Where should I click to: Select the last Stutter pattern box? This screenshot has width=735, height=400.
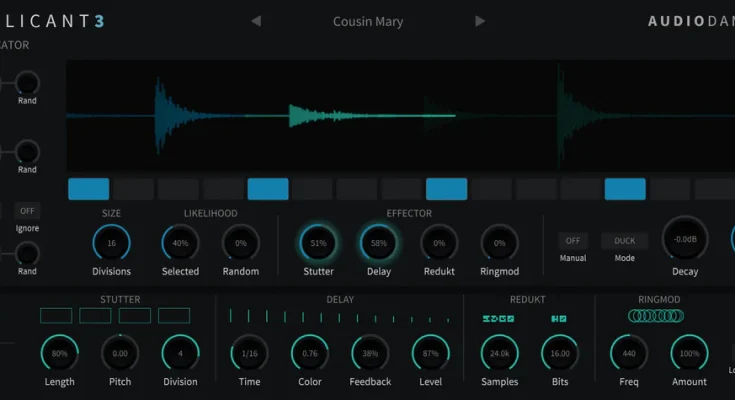173,316
